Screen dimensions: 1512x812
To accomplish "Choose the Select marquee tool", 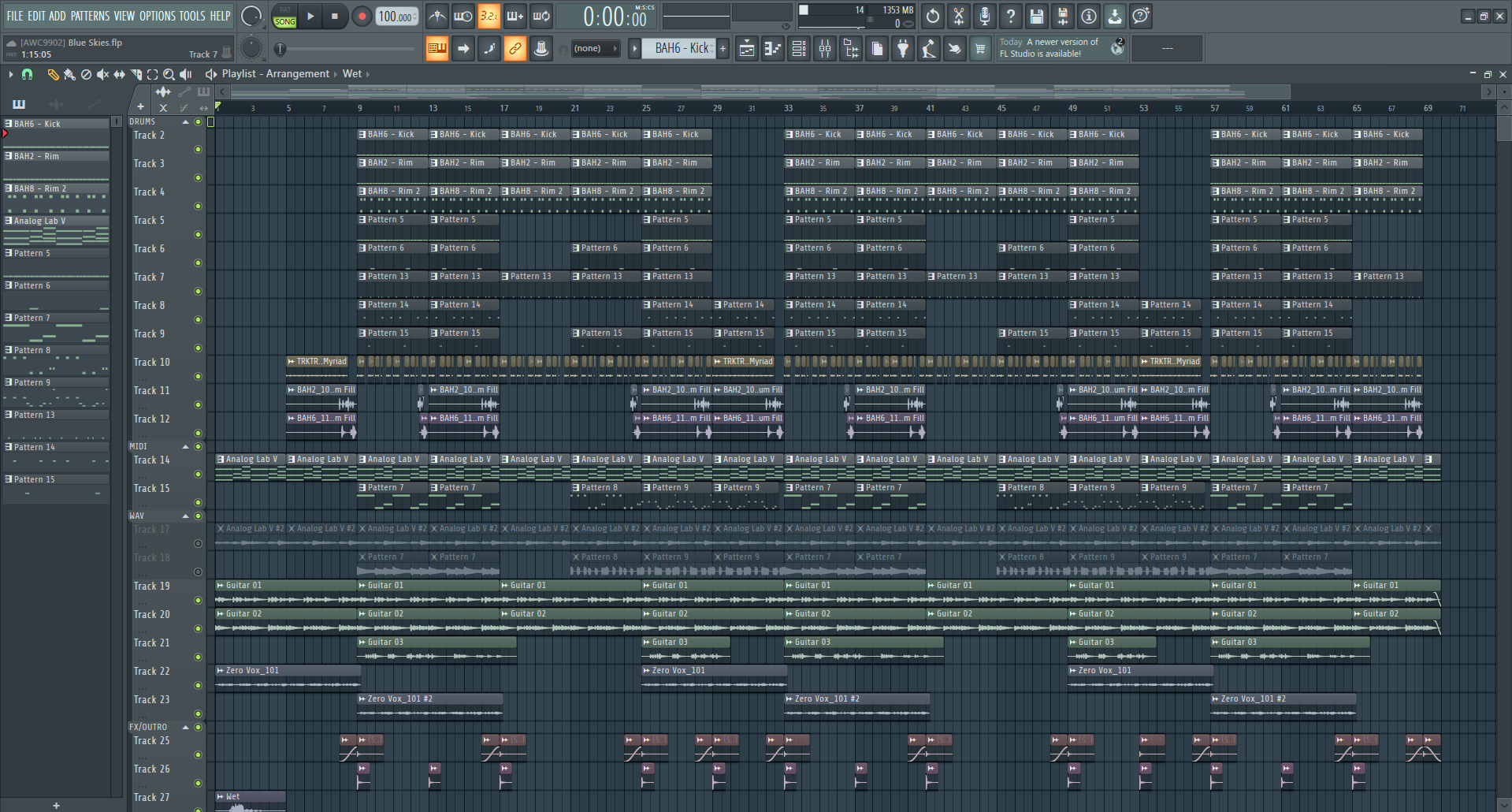I will (x=152, y=74).
